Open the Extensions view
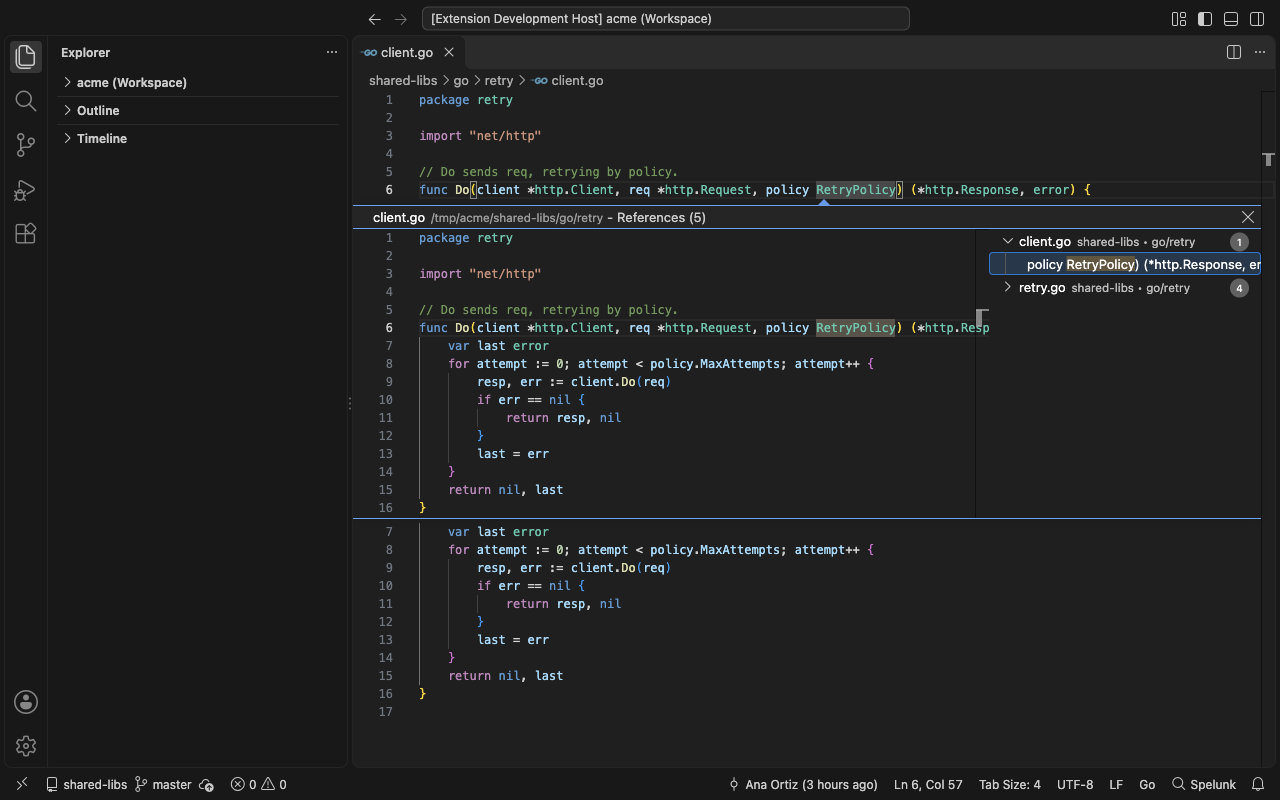 [26, 233]
